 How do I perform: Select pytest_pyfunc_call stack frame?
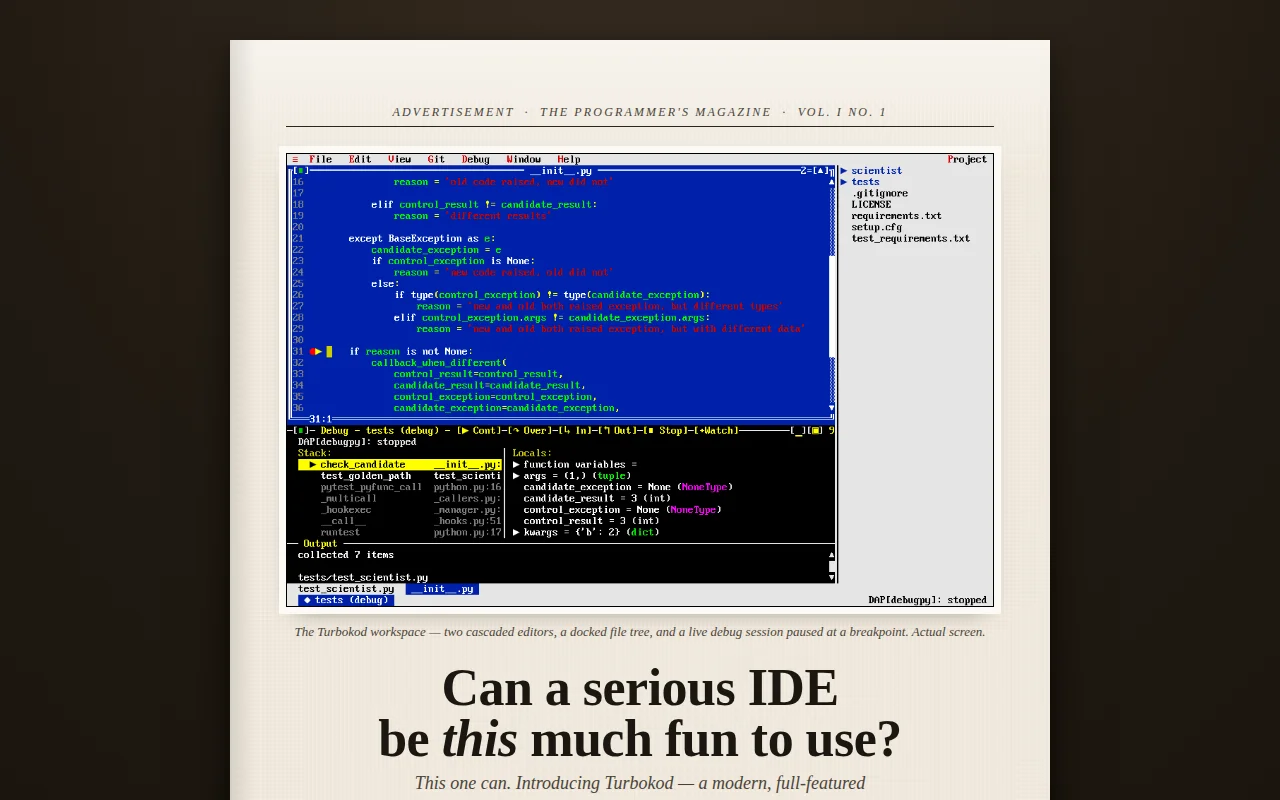pos(400,487)
